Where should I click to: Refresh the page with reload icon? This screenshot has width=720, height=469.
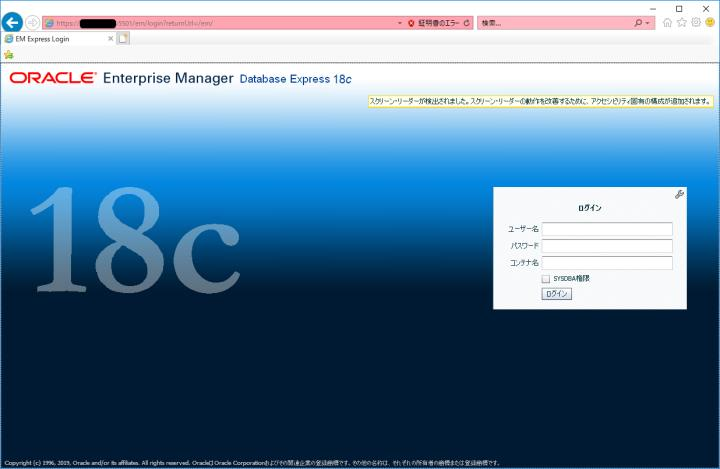[x=467, y=23]
